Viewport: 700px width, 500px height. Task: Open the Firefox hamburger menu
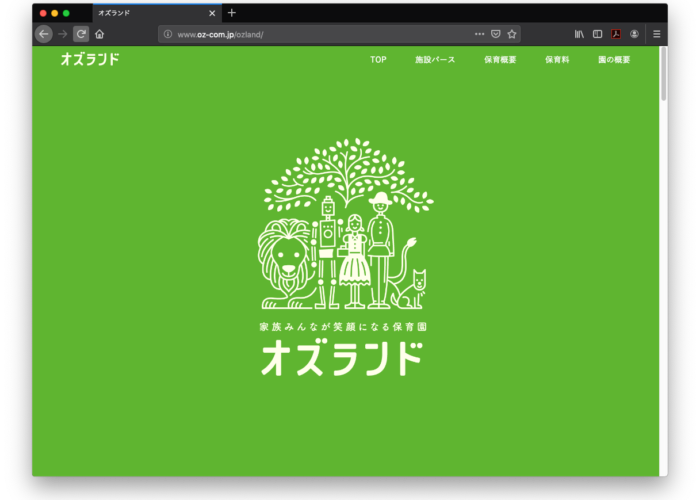657,34
